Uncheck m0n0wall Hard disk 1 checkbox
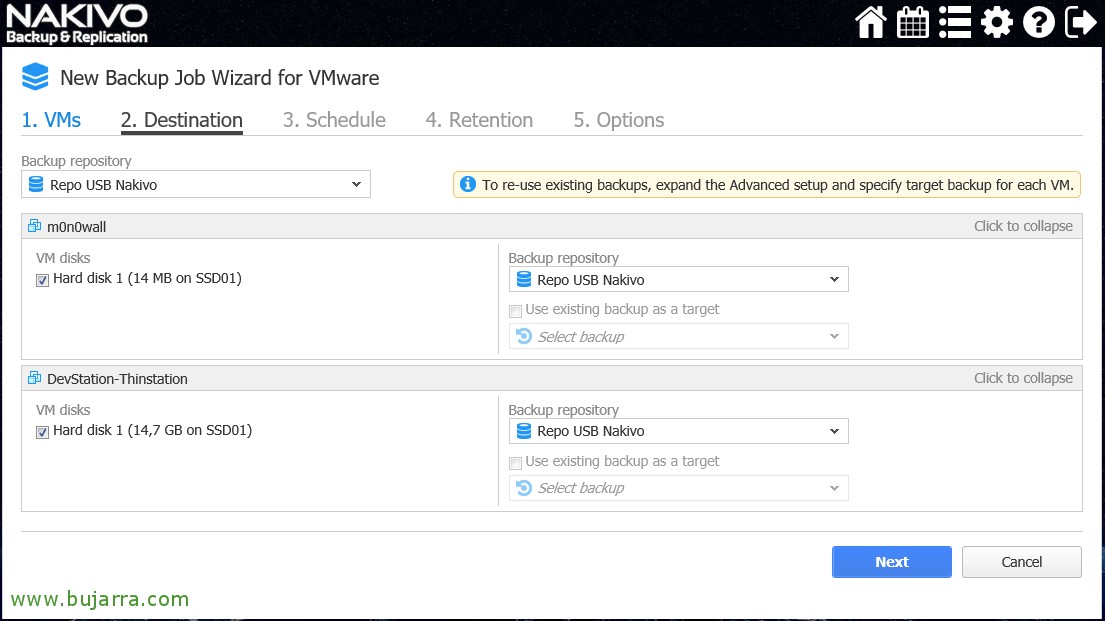This screenshot has width=1105, height=621. (x=42, y=281)
